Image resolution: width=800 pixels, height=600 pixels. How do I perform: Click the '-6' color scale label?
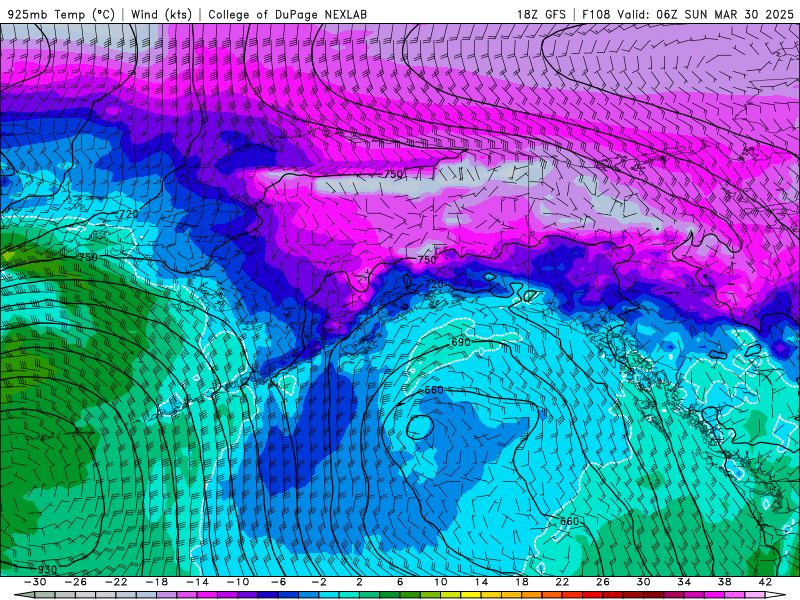[x=278, y=582]
